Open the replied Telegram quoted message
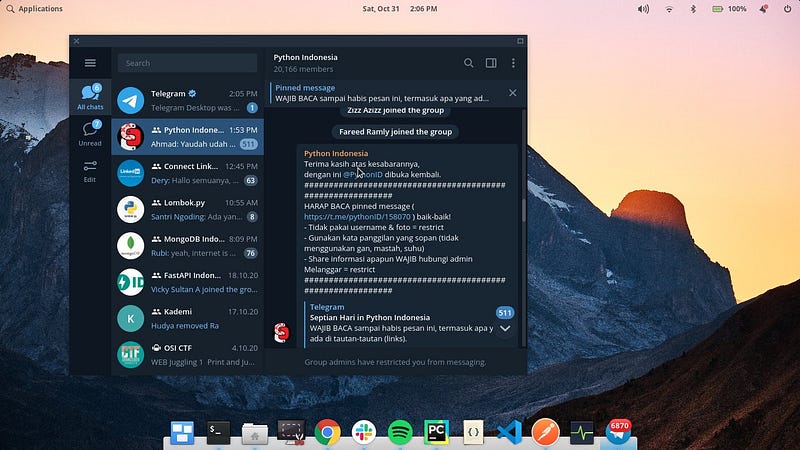800x450 pixels. 401,322
